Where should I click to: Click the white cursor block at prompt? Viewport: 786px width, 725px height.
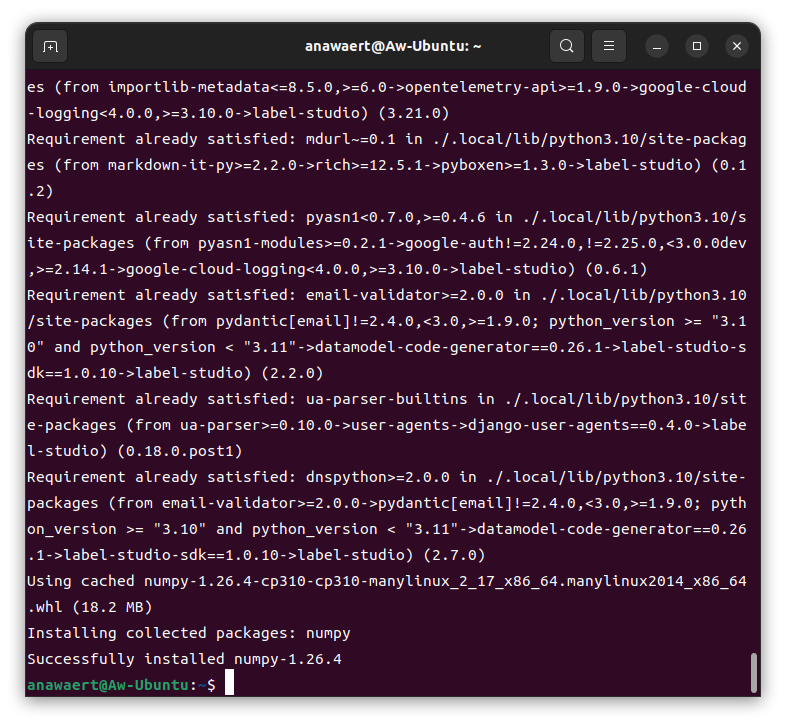(229, 684)
